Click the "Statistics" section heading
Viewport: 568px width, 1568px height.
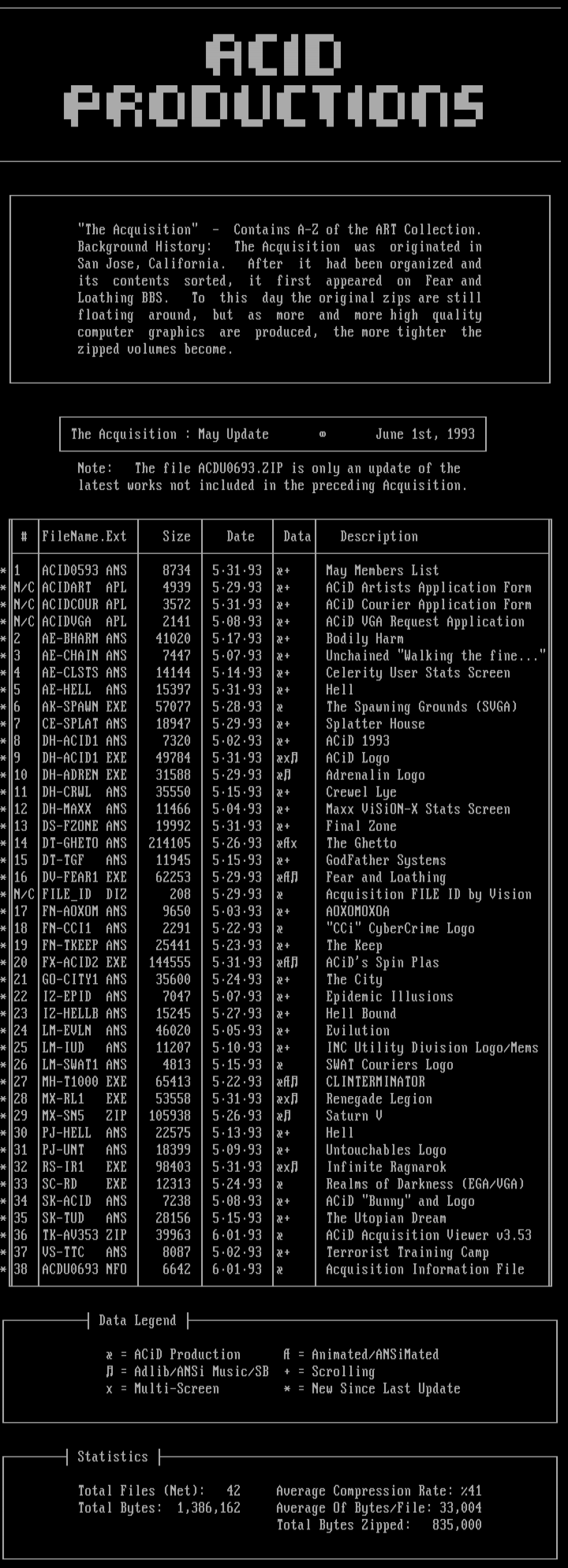[113, 1457]
